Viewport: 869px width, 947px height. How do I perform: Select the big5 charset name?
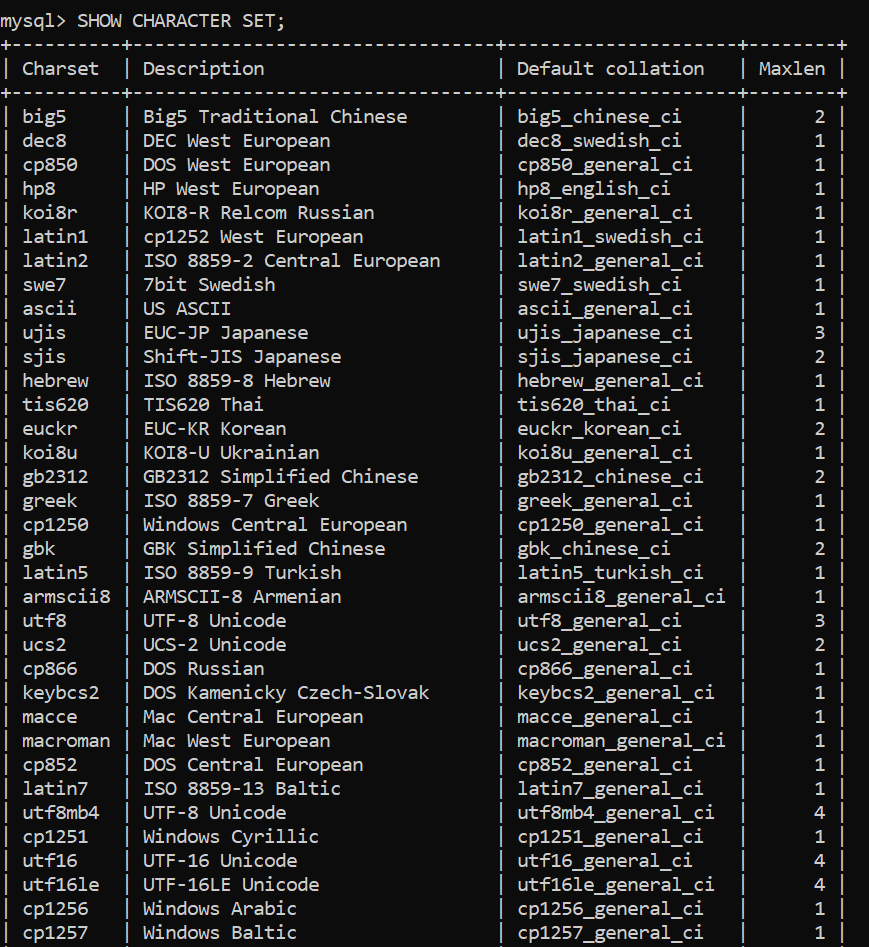click(44, 117)
